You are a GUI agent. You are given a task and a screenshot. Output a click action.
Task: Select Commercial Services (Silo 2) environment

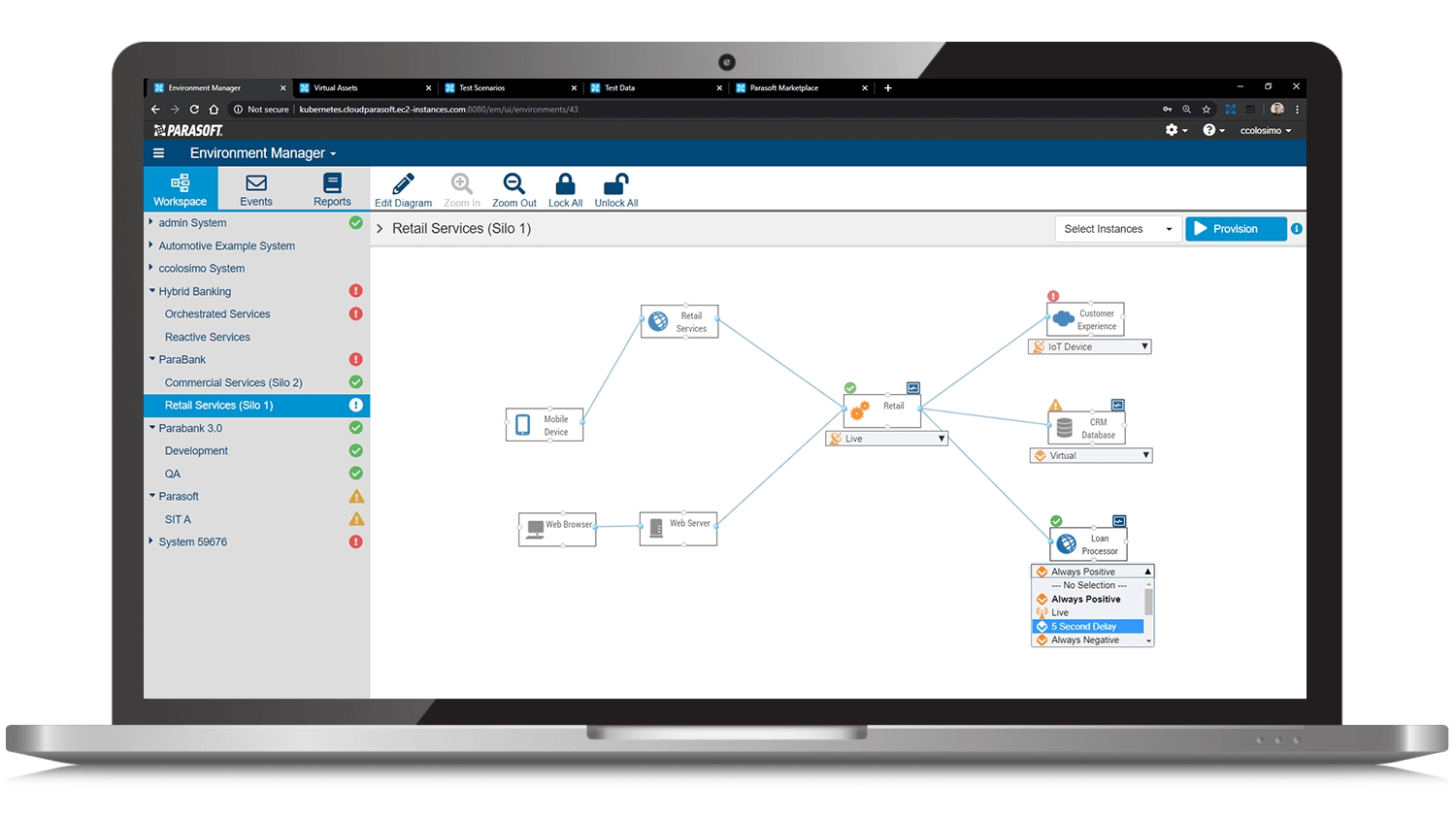(233, 382)
